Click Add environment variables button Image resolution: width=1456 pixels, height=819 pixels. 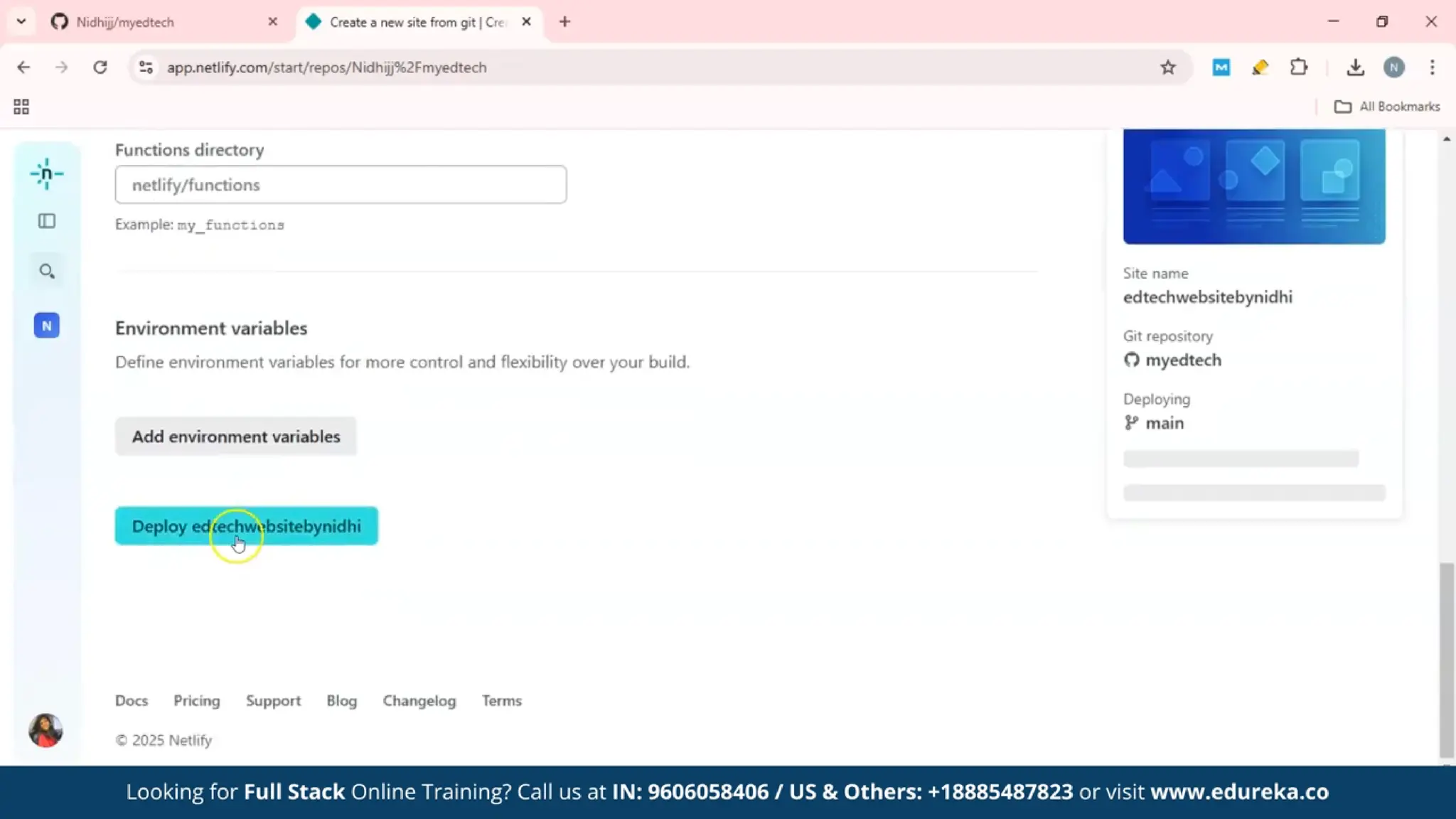coord(236,436)
